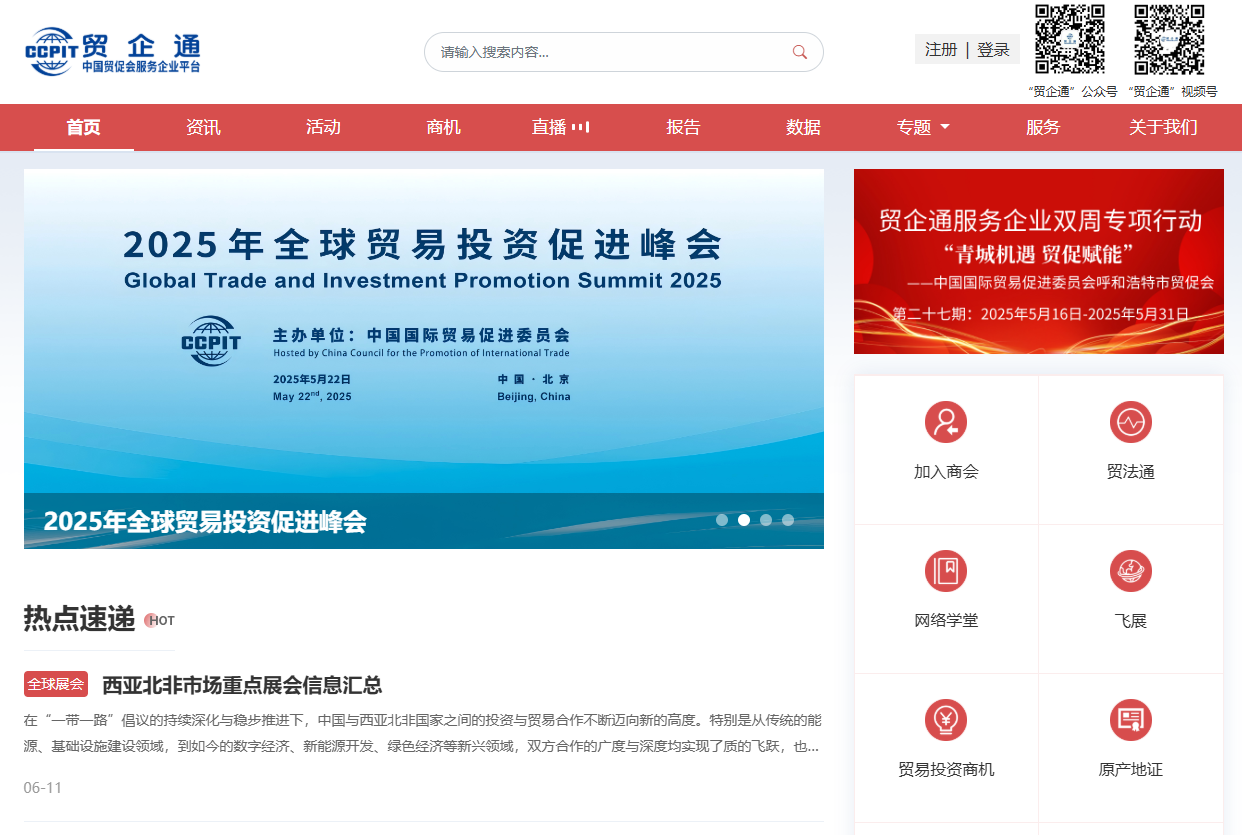Click the 热点速递 section heading
The width and height of the screenshot is (1242, 835).
[x=79, y=619]
